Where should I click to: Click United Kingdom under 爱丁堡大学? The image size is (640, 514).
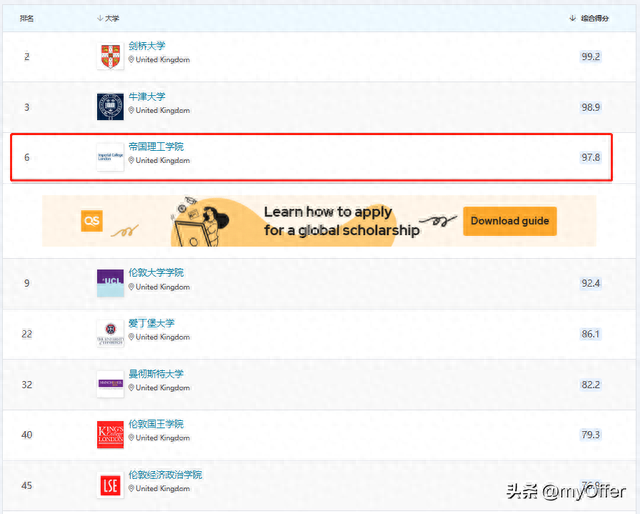click(x=163, y=337)
